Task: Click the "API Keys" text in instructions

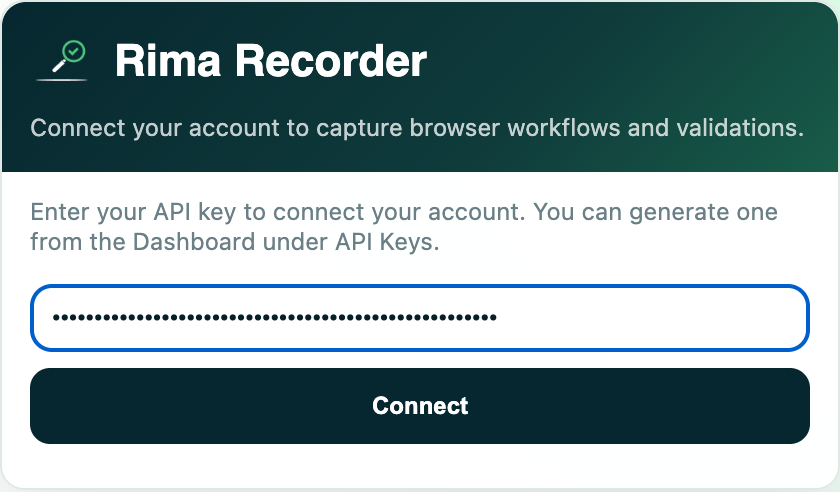Action: point(387,242)
